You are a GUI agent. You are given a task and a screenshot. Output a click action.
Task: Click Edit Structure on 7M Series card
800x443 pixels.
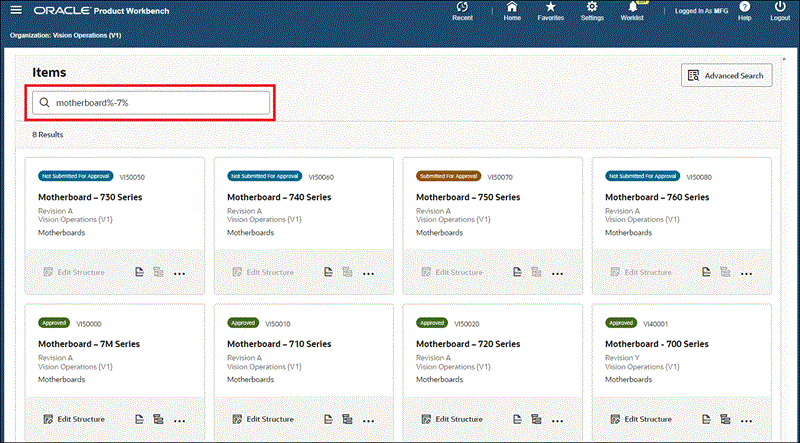pyautogui.click(x=74, y=419)
